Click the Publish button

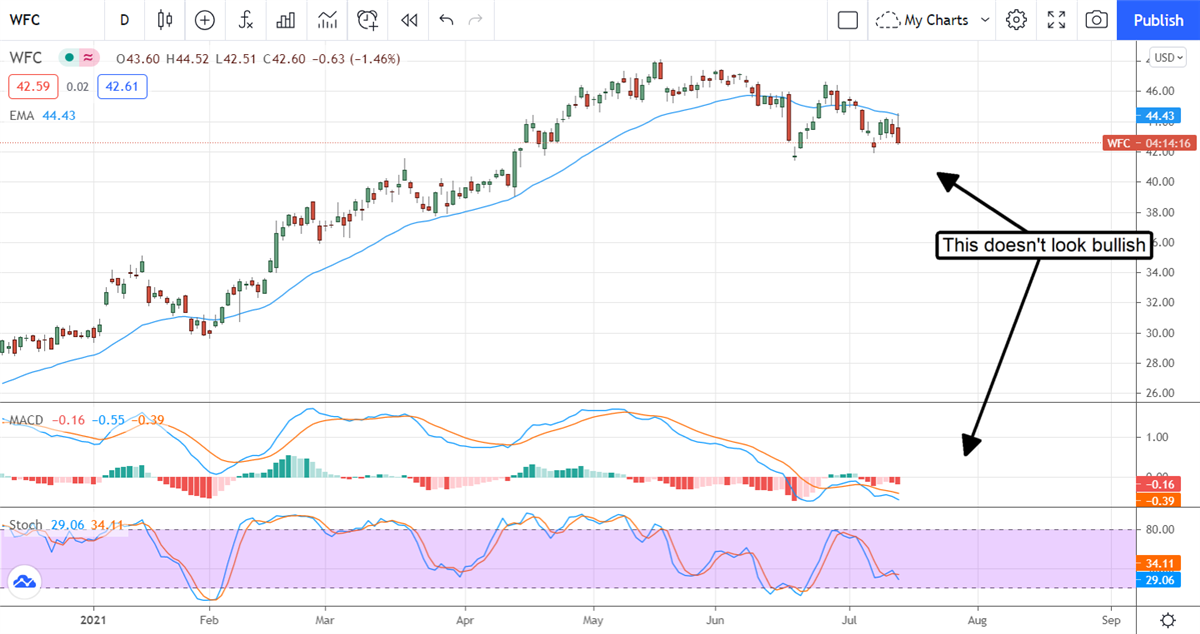click(1158, 20)
